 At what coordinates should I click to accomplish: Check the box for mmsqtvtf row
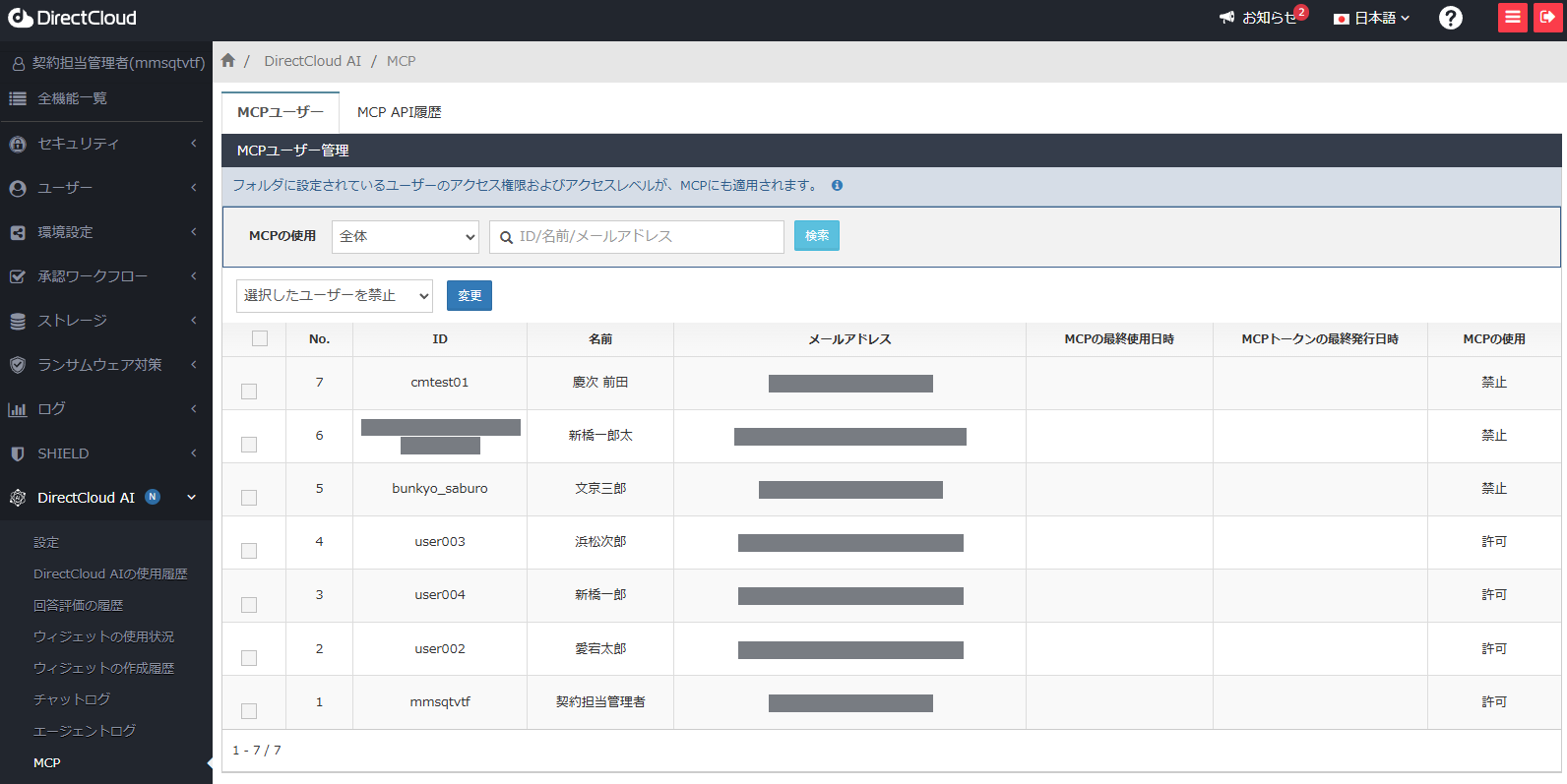pyautogui.click(x=249, y=711)
